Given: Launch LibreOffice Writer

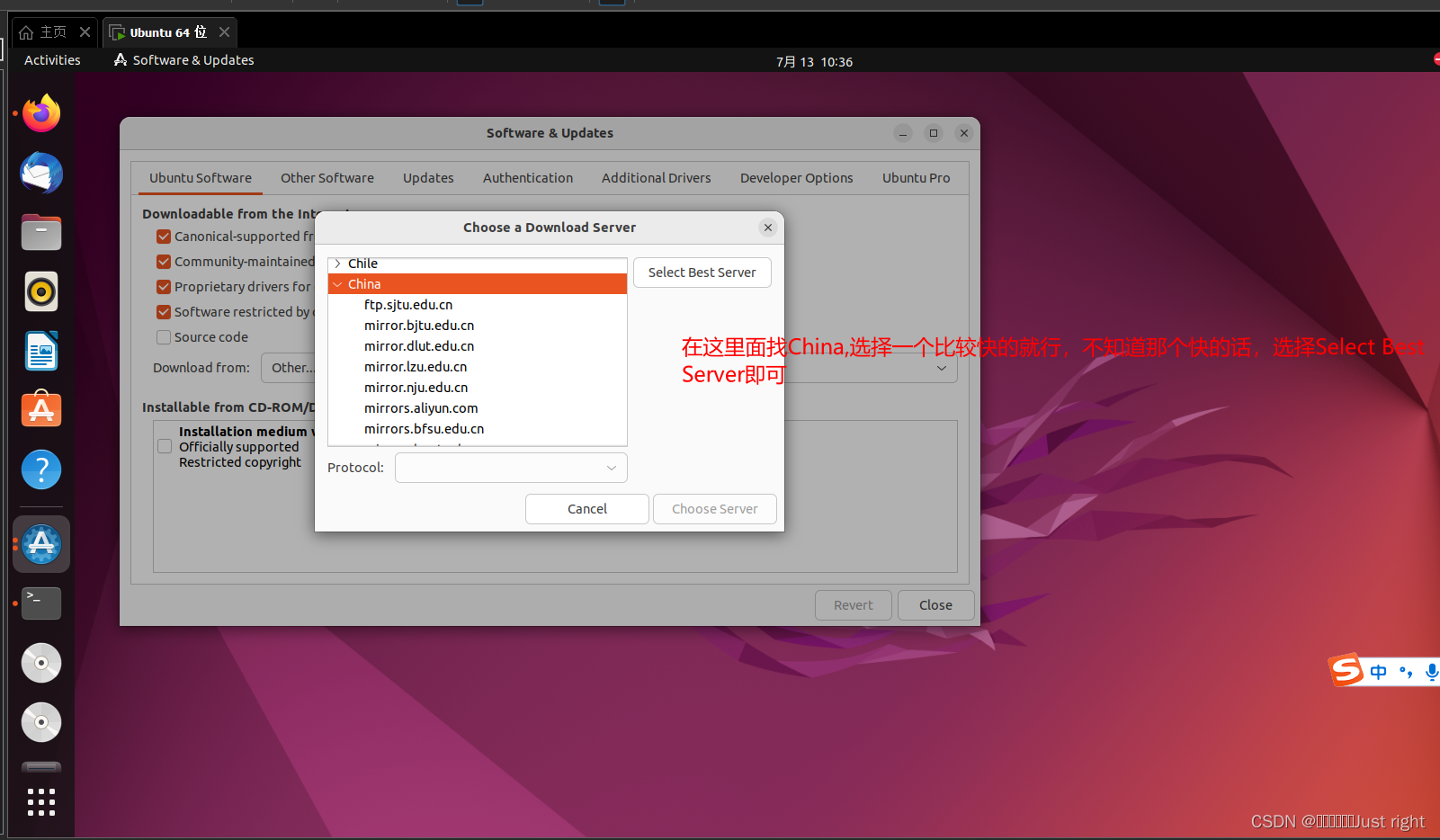Looking at the screenshot, I should coord(40,351).
